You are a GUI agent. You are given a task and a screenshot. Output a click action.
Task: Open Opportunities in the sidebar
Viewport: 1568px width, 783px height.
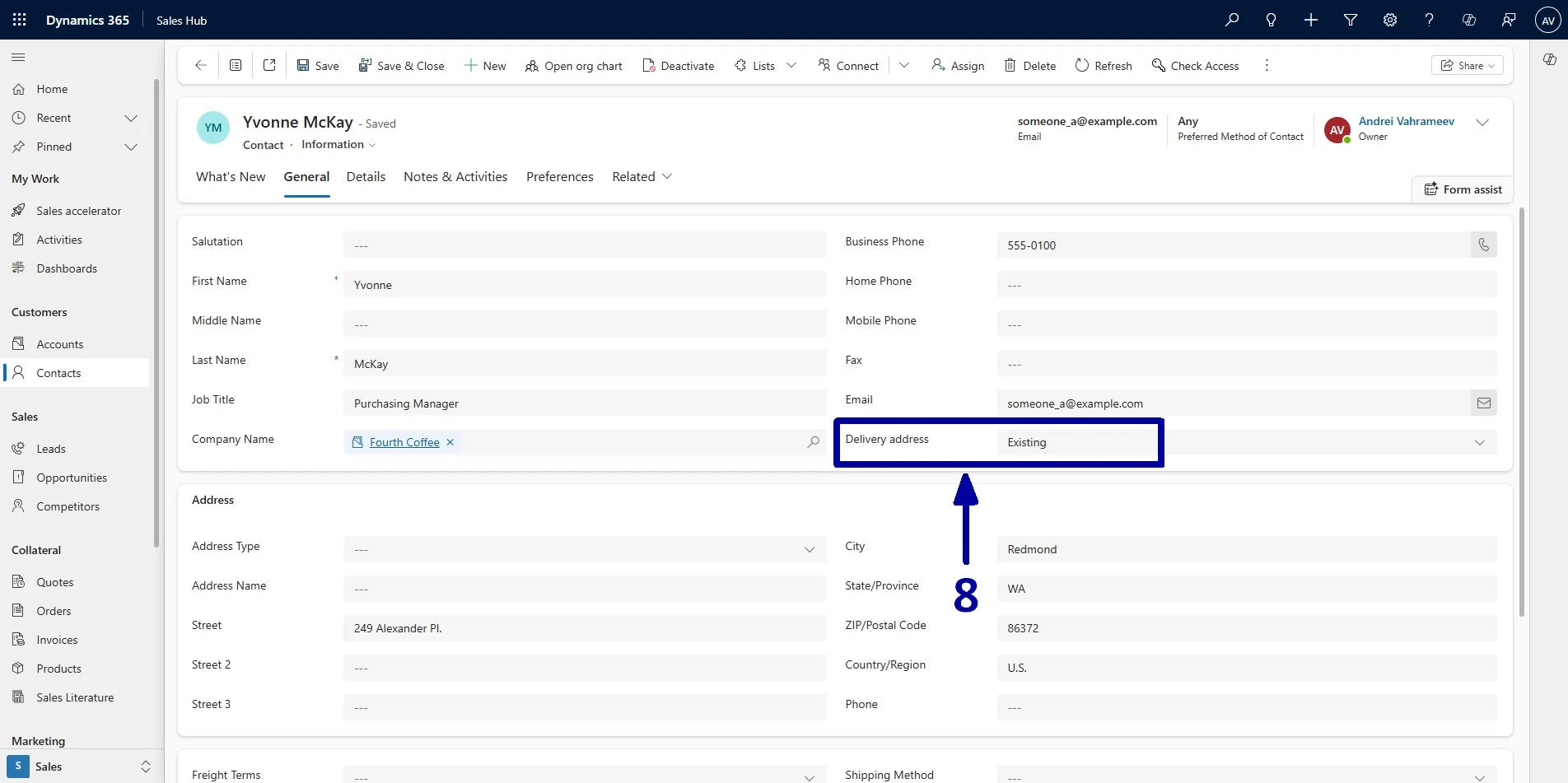point(71,478)
